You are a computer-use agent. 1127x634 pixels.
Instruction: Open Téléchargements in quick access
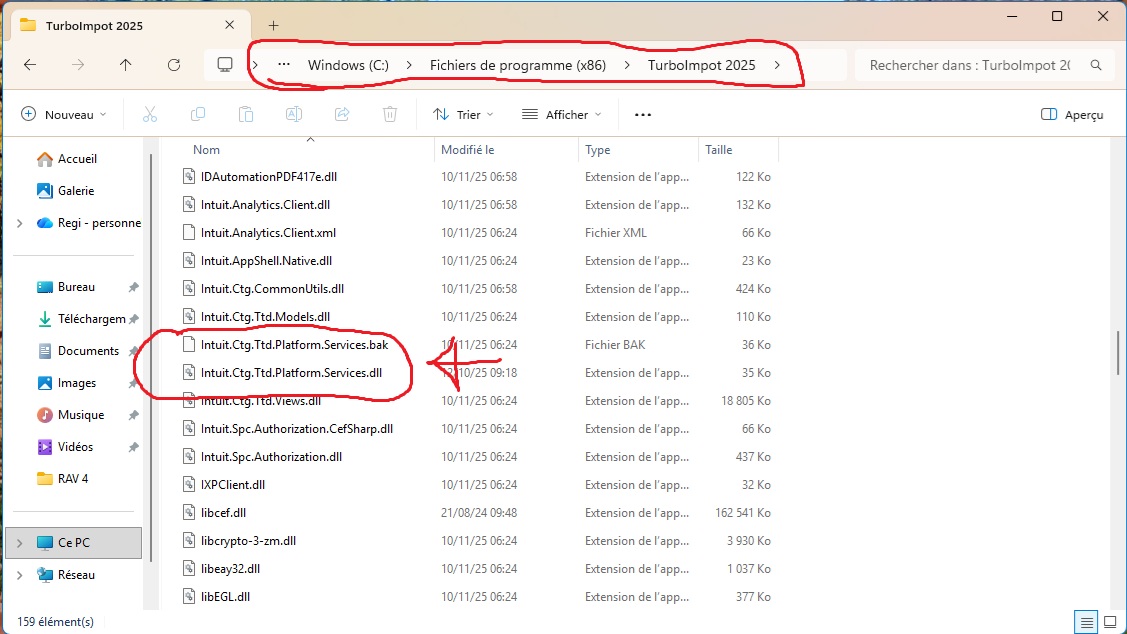[81, 318]
